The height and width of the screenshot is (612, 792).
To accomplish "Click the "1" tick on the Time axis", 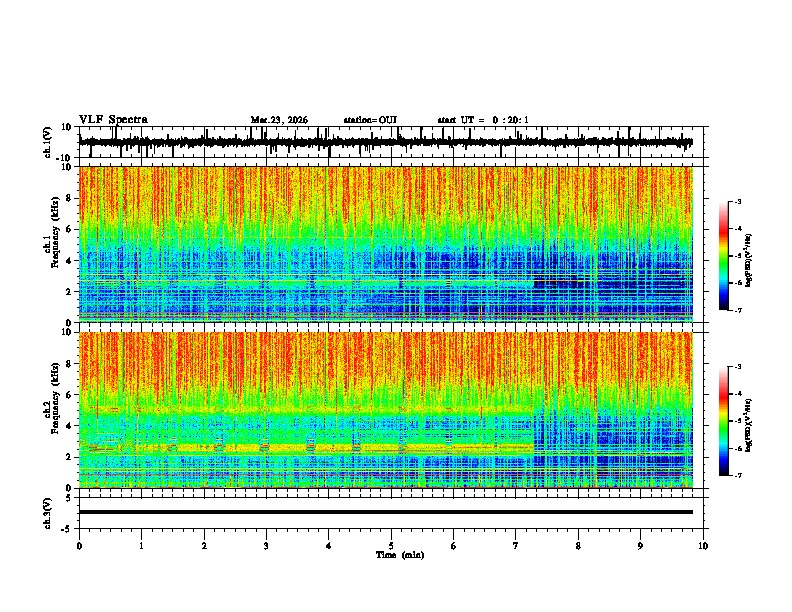I will pyautogui.click(x=141, y=546).
